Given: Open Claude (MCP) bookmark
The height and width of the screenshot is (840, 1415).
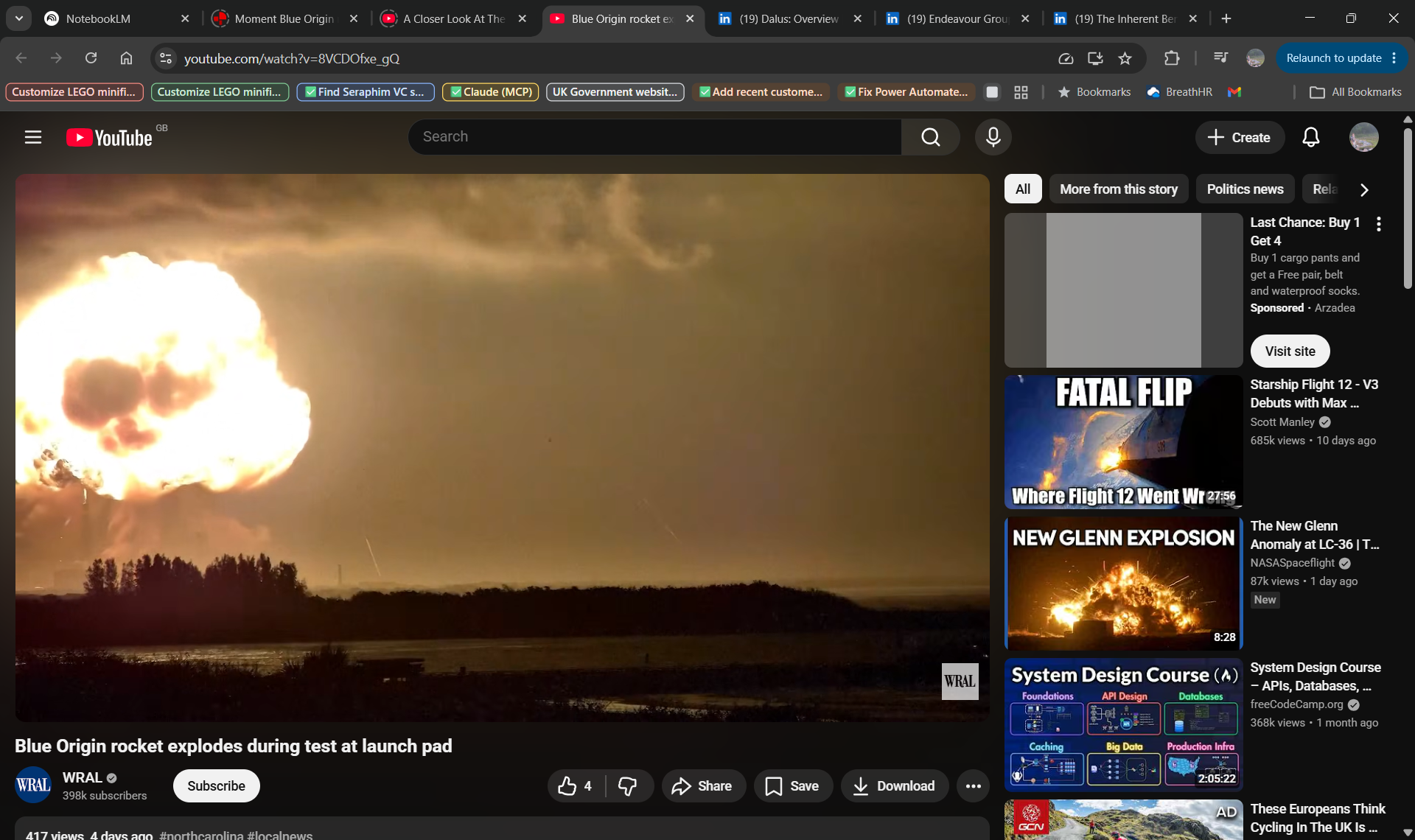Looking at the screenshot, I should point(490,92).
